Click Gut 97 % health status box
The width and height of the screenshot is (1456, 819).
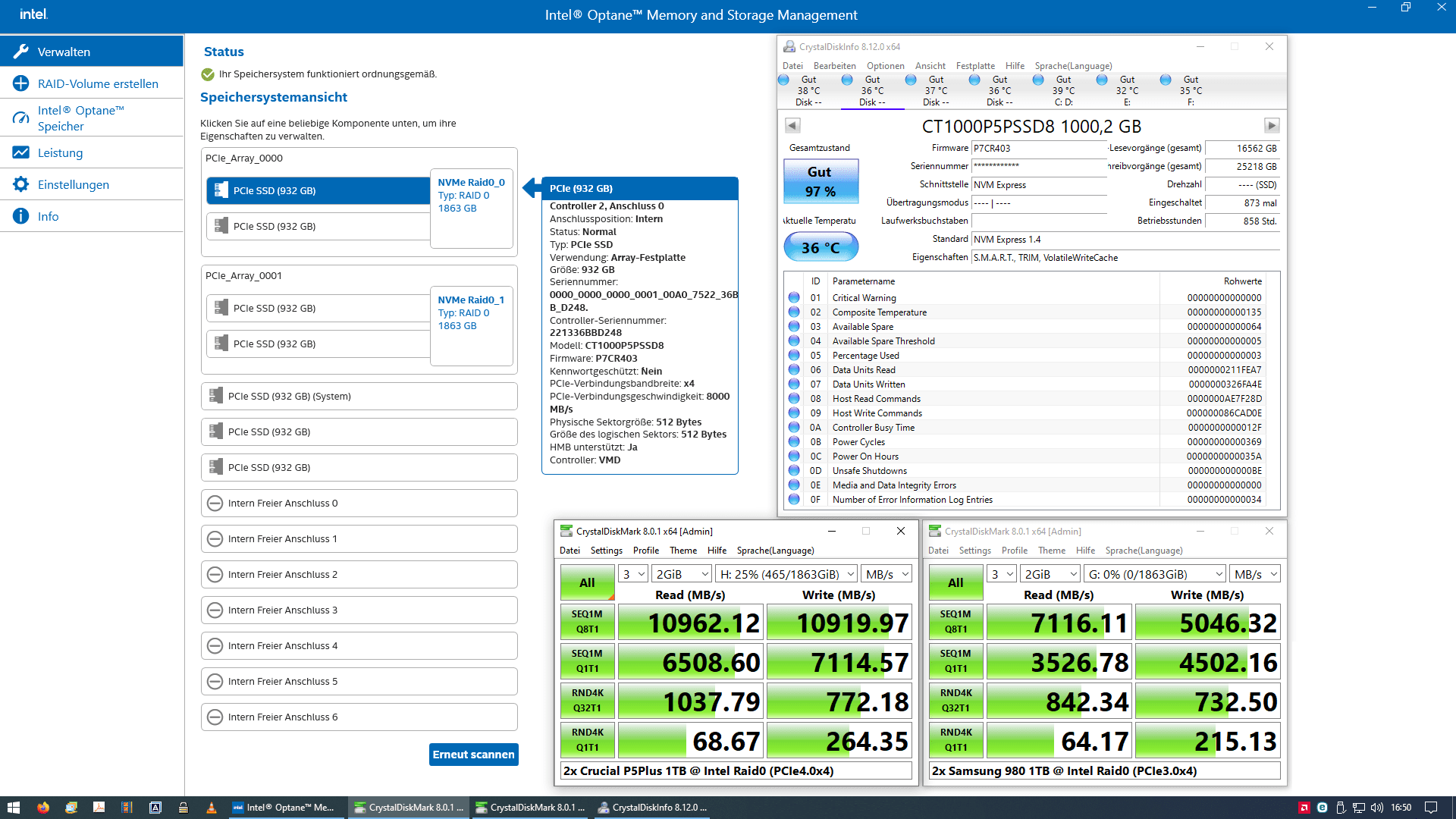(x=821, y=181)
